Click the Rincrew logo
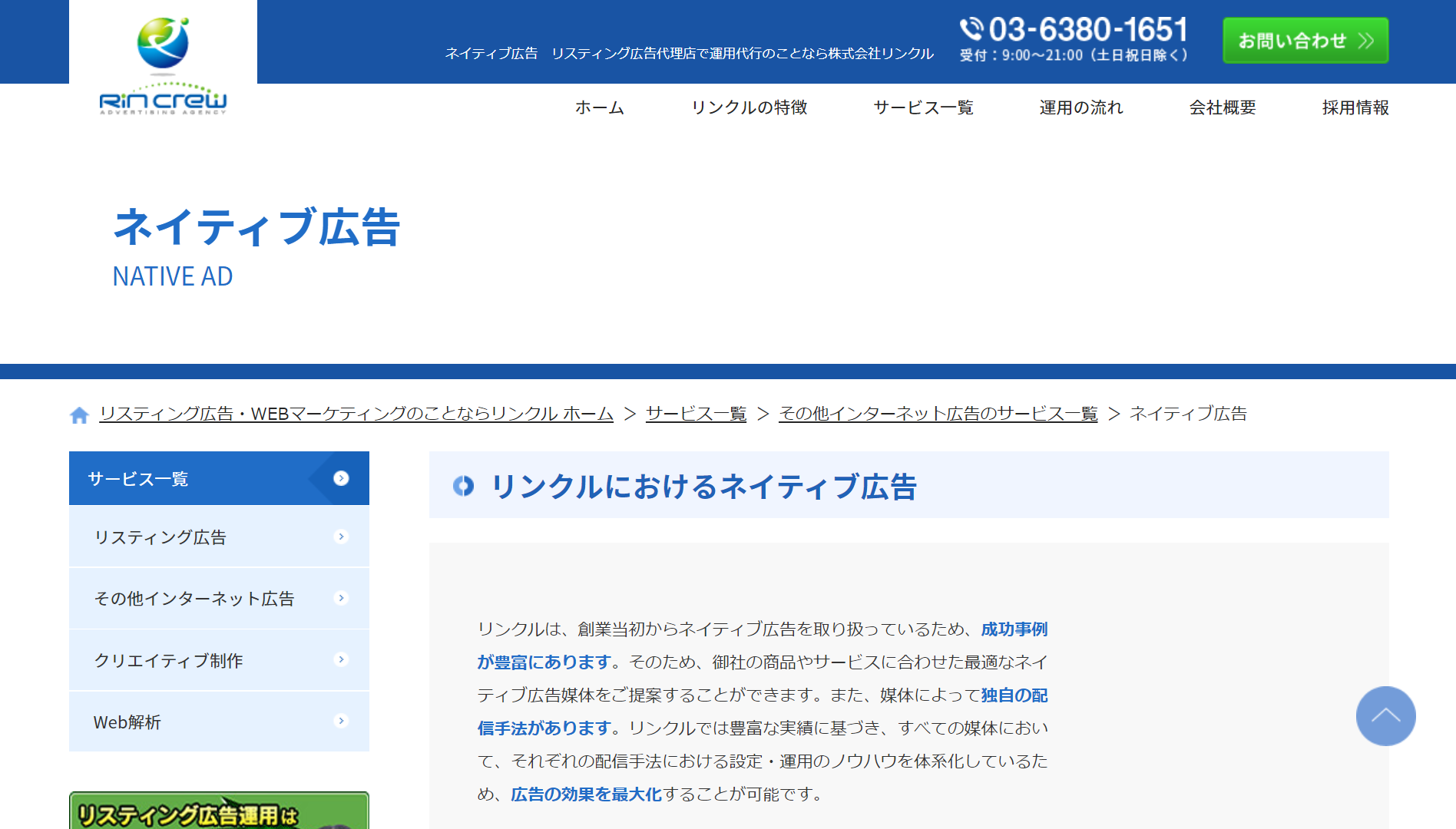The image size is (1456, 829). point(163,66)
